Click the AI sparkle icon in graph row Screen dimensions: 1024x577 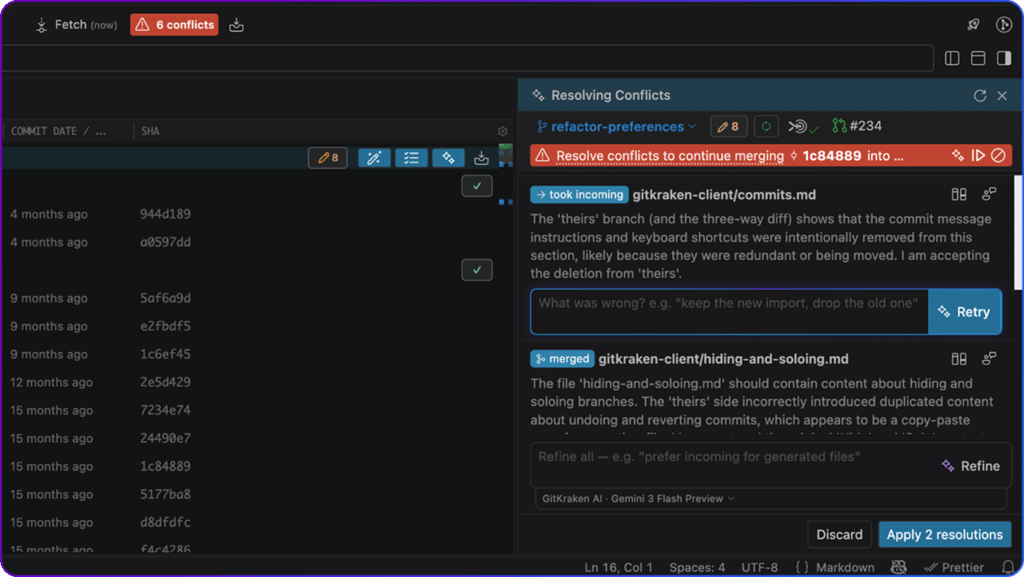click(x=448, y=158)
